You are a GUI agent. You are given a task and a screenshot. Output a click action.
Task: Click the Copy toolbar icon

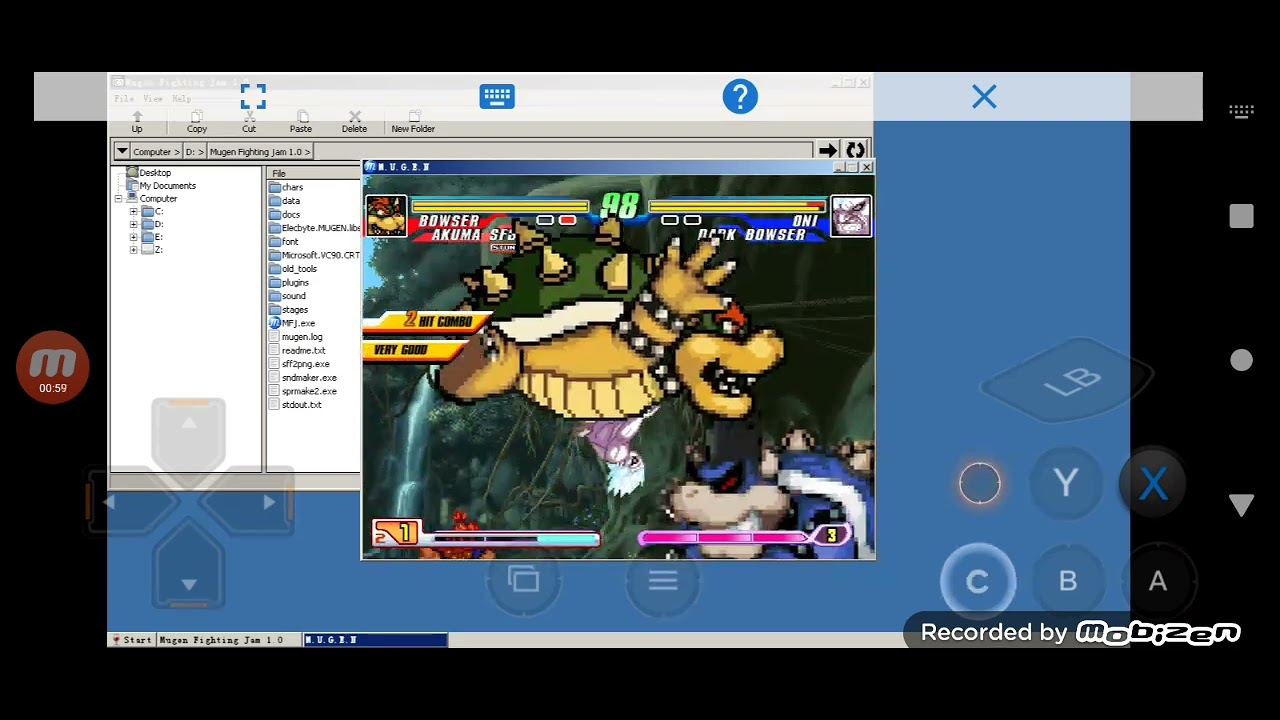click(x=197, y=122)
